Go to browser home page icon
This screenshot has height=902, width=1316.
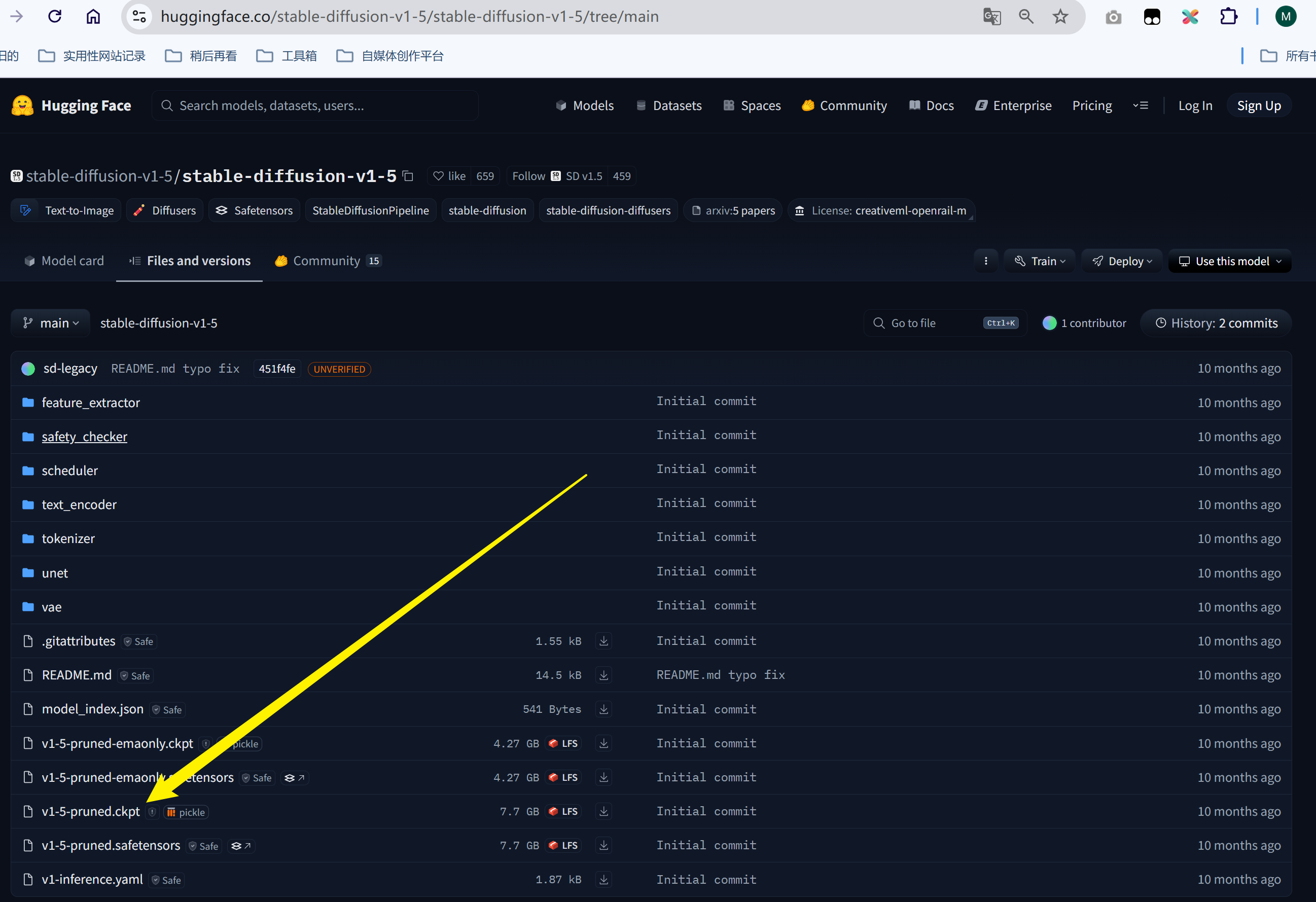pyautogui.click(x=93, y=16)
